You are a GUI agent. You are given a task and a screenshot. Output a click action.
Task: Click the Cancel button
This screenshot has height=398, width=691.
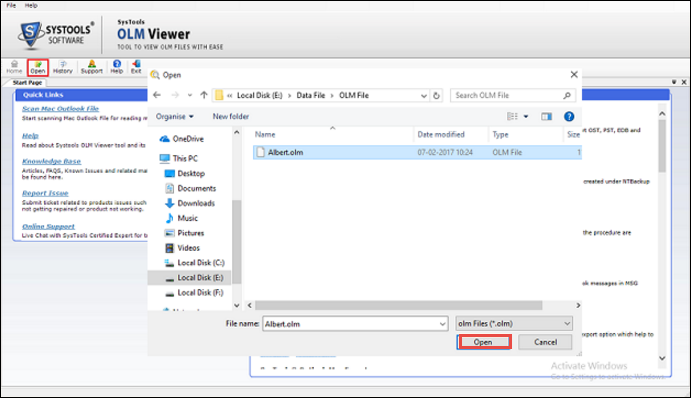click(546, 342)
